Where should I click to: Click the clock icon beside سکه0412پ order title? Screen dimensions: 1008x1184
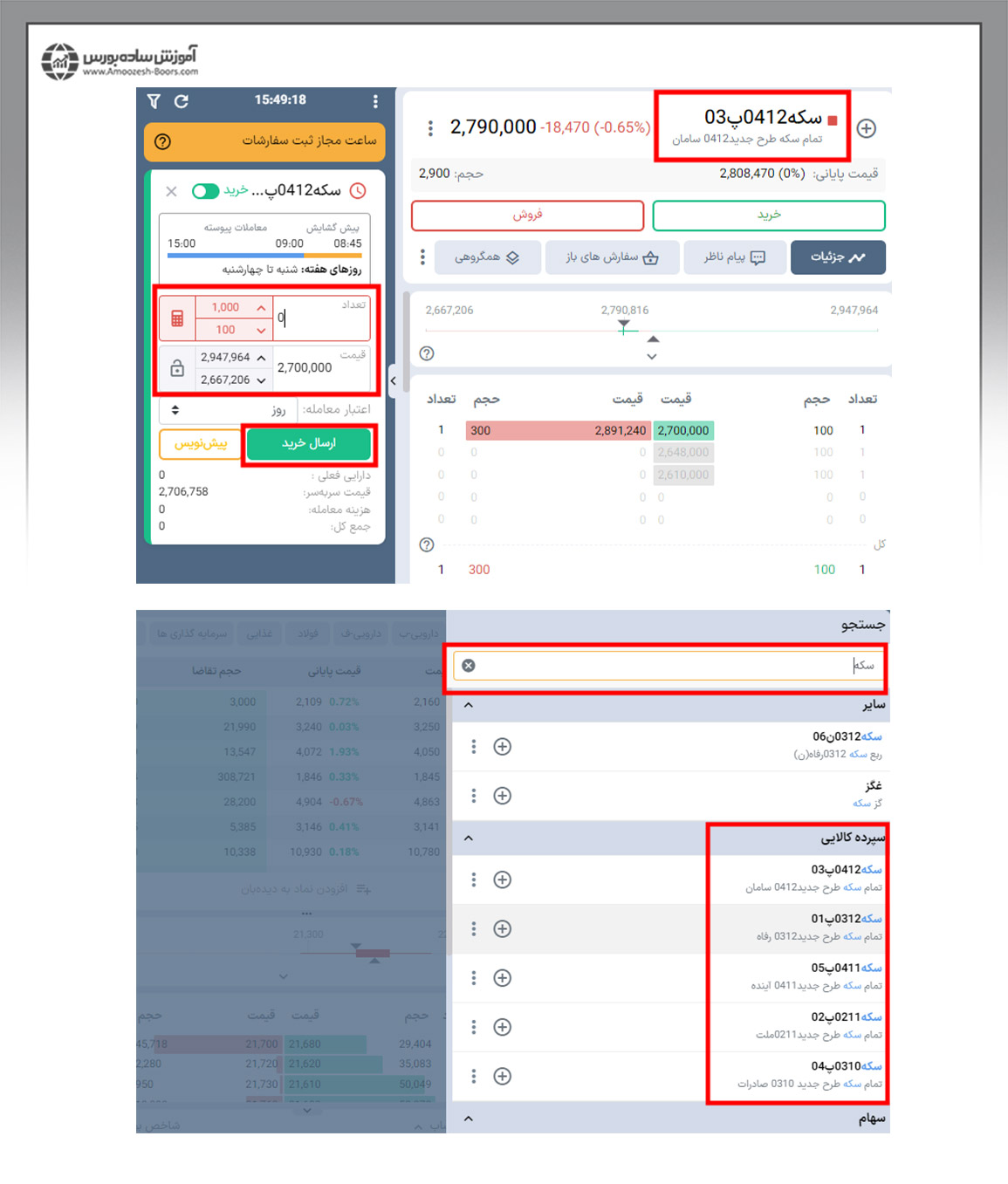point(358,191)
